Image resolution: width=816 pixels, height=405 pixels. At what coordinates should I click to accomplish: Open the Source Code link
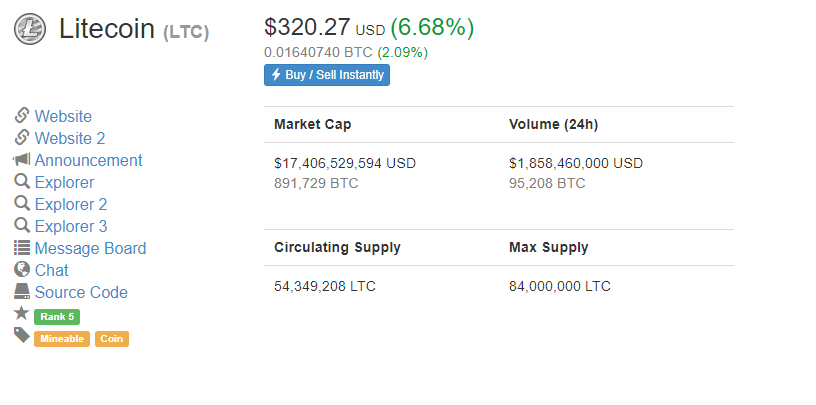pos(81,292)
